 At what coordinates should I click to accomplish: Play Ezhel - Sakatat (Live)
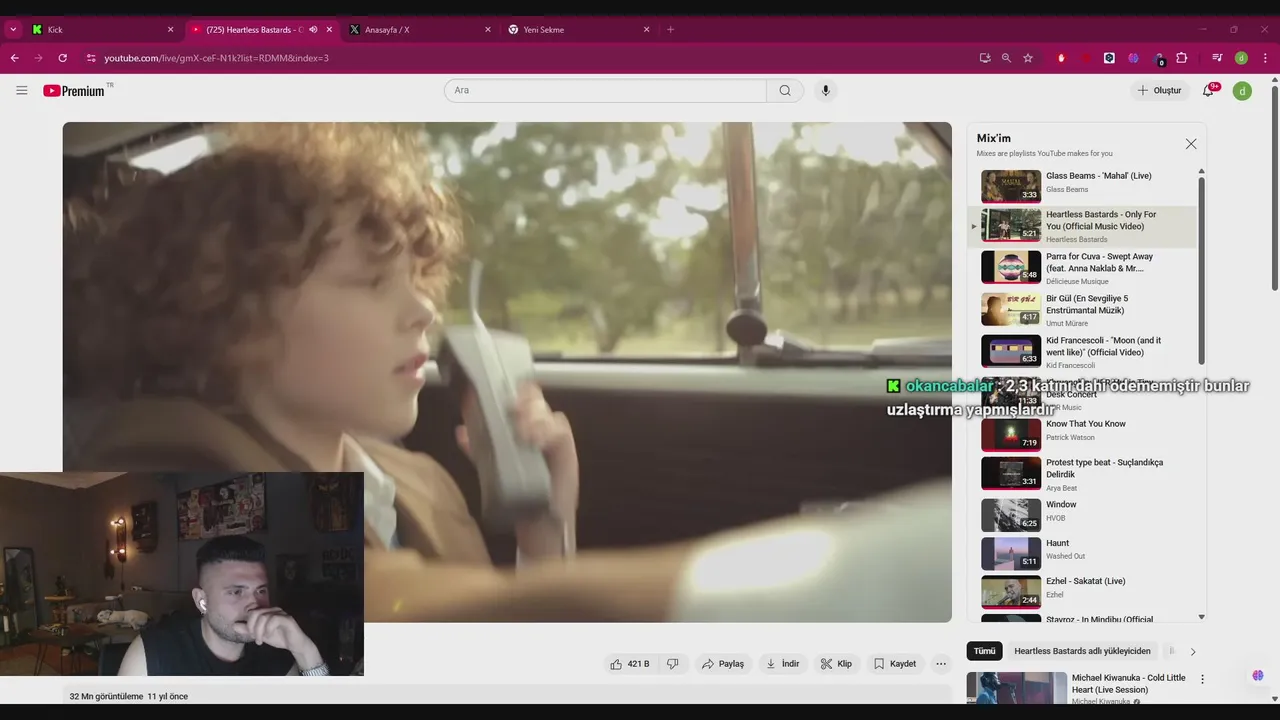(x=1080, y=591)
